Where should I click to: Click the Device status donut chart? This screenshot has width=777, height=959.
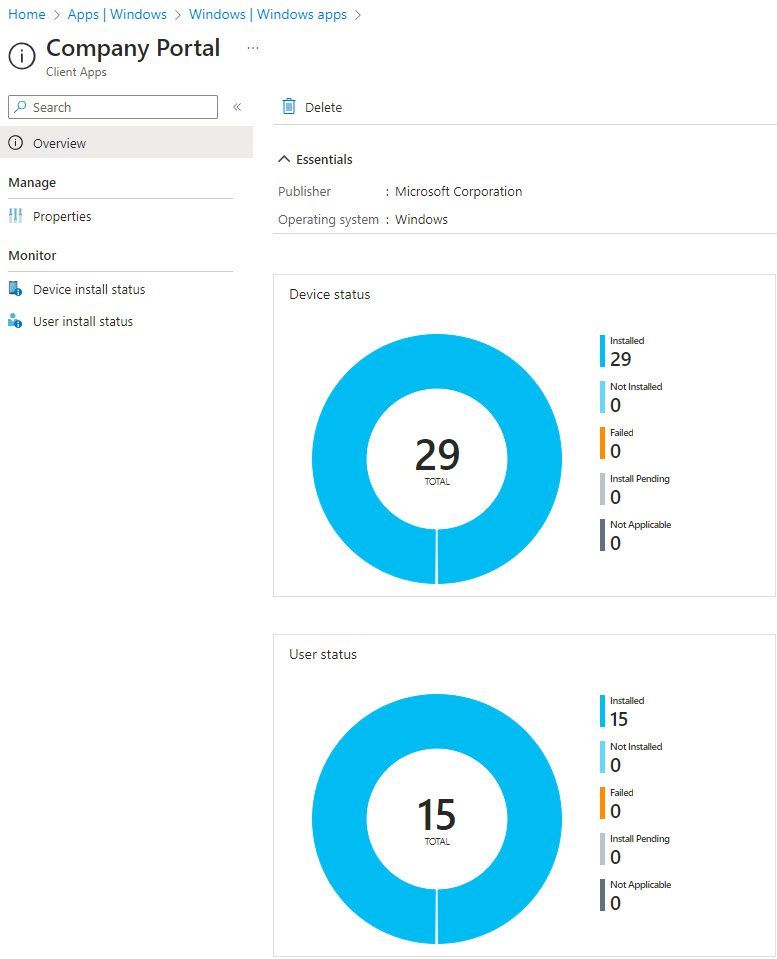[437, 459]
